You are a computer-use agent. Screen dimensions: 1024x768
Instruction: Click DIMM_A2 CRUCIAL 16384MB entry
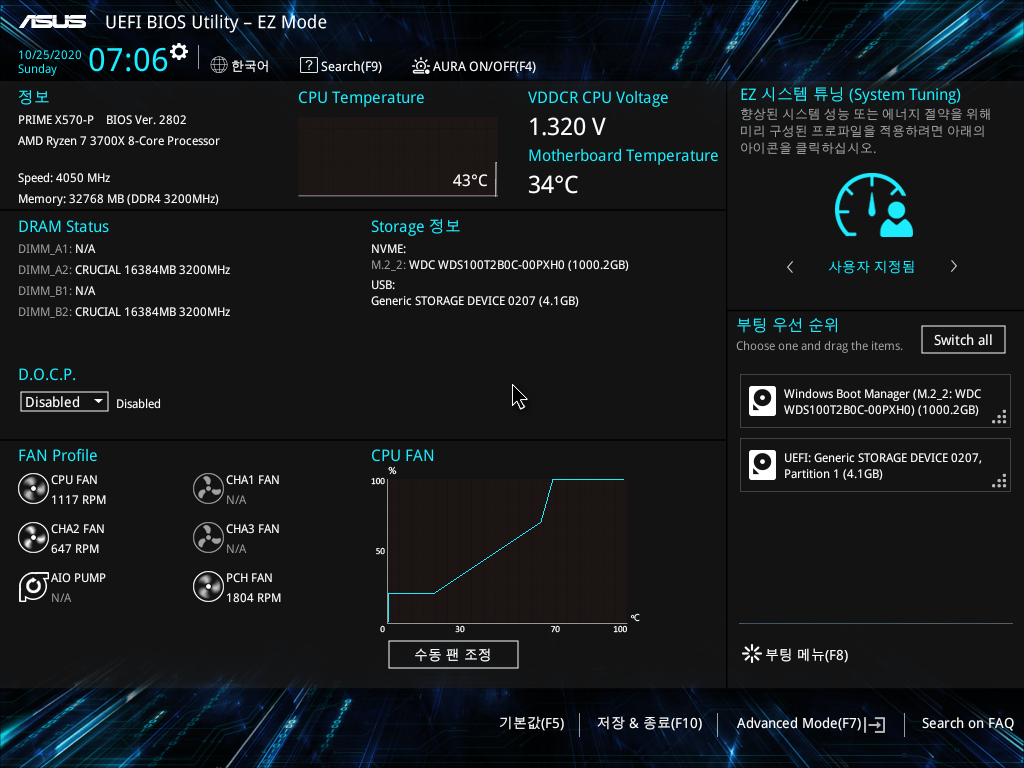[x=124, y=270]
